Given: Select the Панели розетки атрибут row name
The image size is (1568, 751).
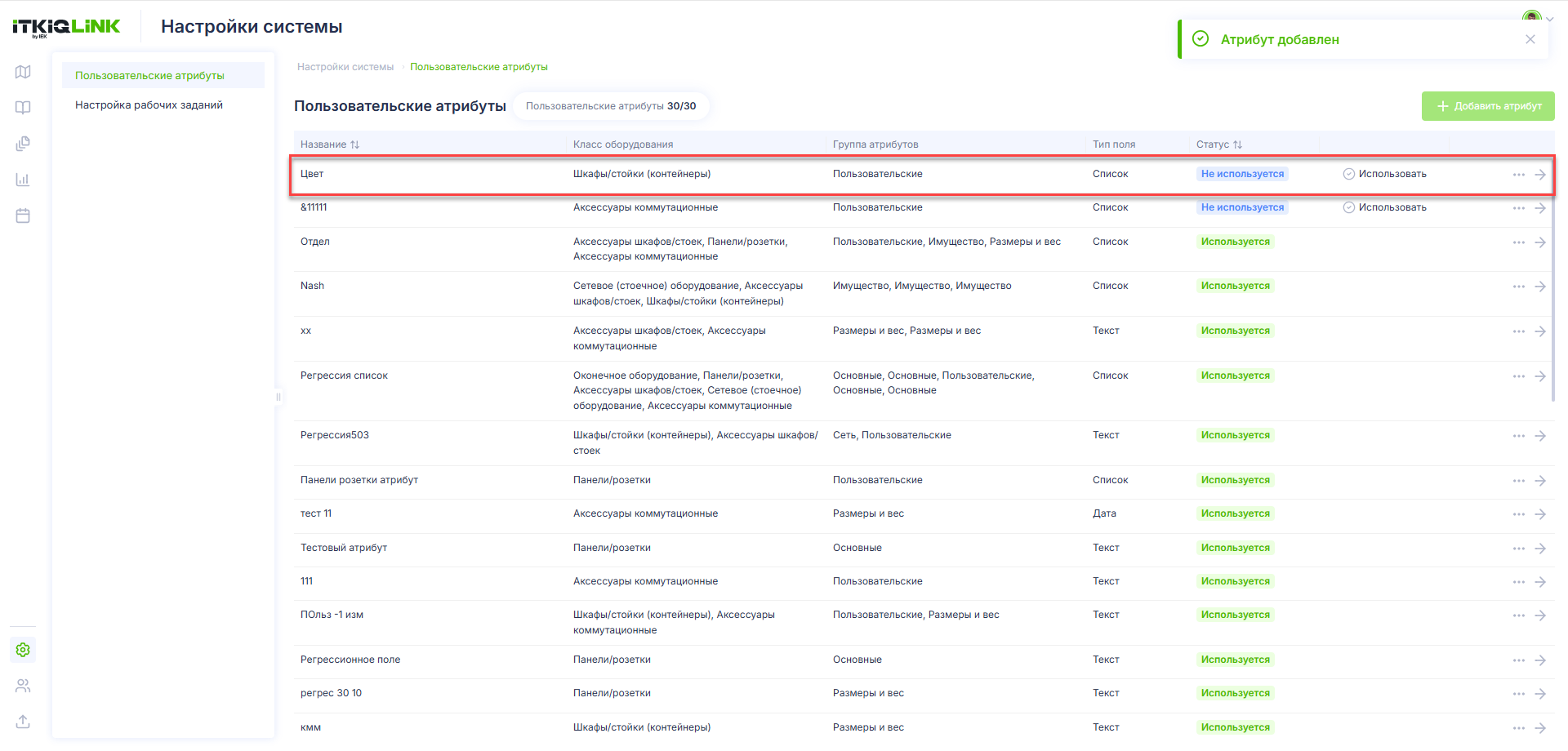Looking at the screenshot, I should point(359,480).
